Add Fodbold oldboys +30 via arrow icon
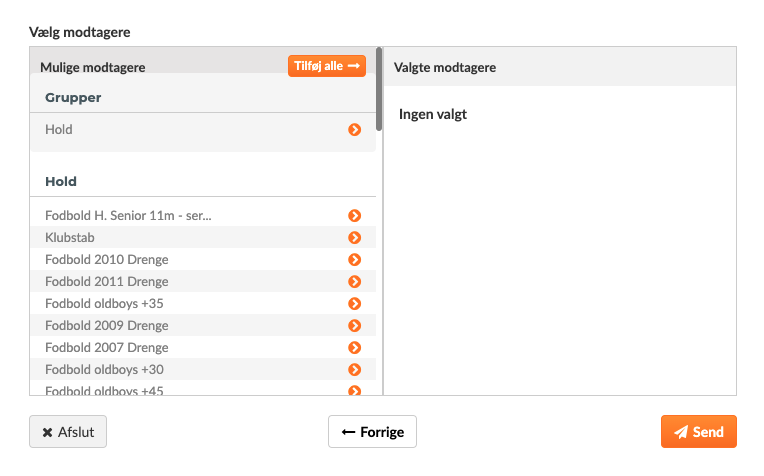The width and height of the screenshot is (764, 476). pos(354,369)
